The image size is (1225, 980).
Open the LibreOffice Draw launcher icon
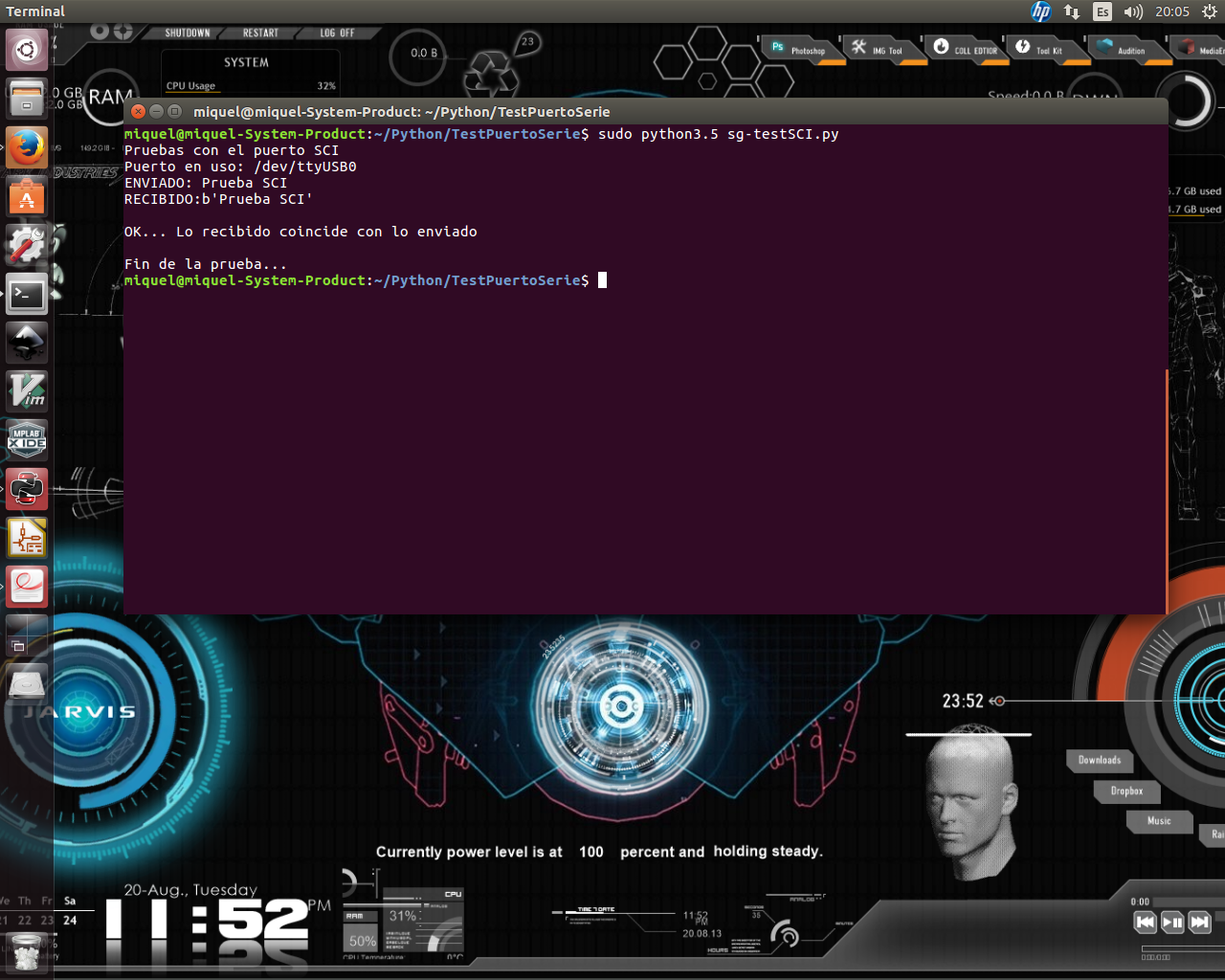click(27, 539)
